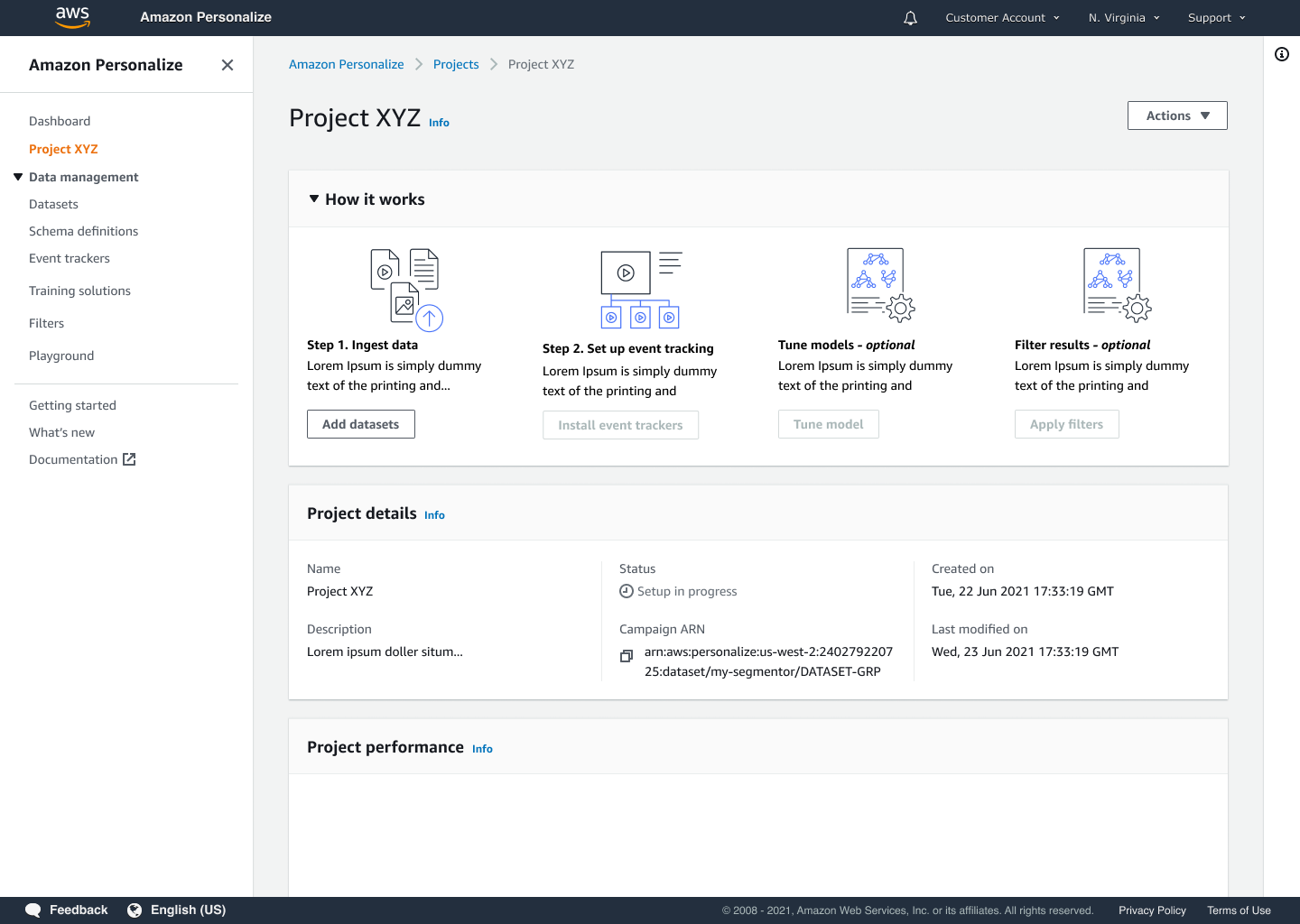Click the Feedback button in footer
Screen dimensions: 1300x924
67,910
